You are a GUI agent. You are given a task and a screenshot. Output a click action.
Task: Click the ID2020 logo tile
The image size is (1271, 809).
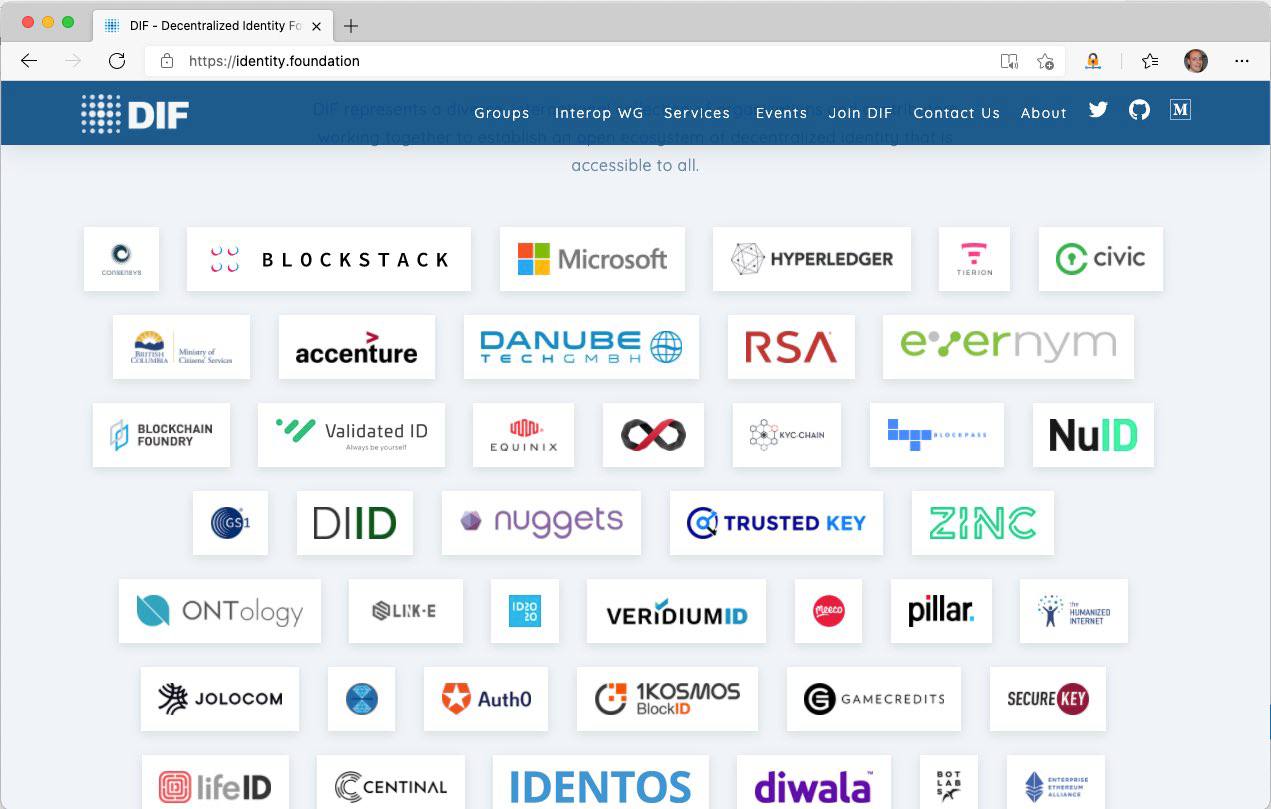525,611
